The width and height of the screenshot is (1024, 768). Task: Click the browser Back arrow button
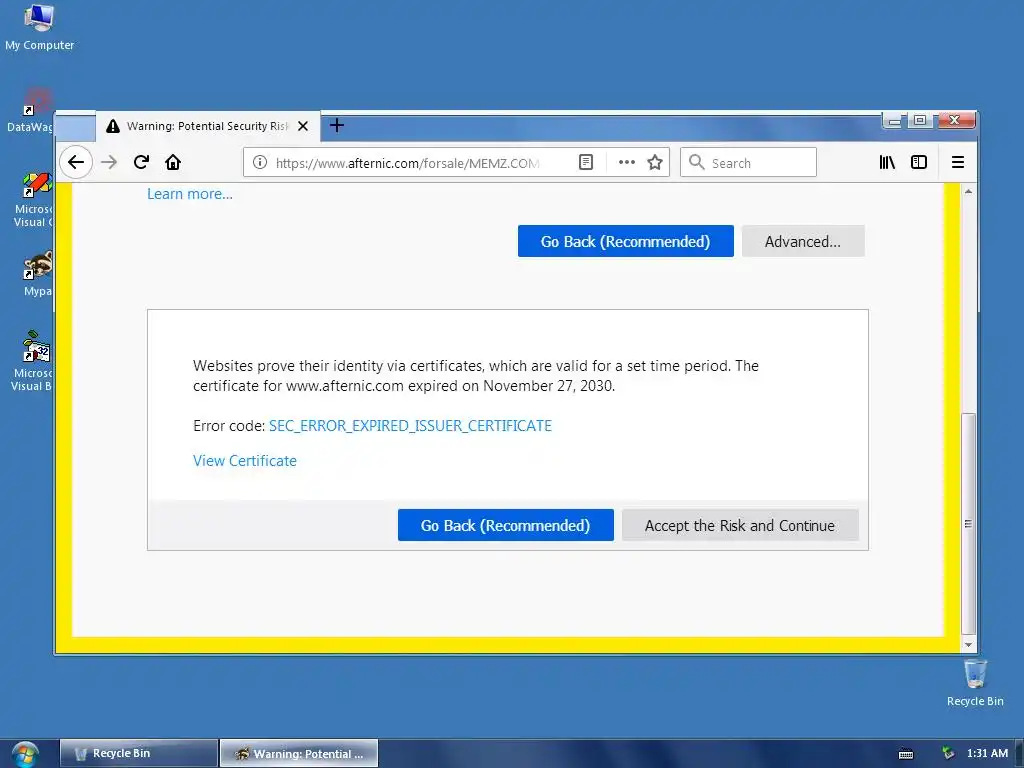76,162
